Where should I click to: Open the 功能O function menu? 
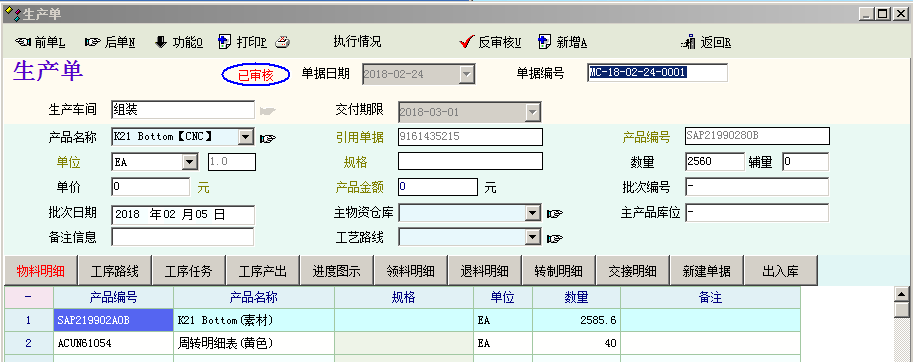(178, 42)
